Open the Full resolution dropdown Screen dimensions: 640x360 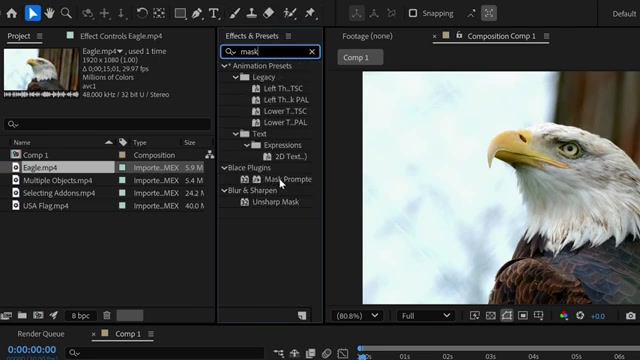point(426,316)
